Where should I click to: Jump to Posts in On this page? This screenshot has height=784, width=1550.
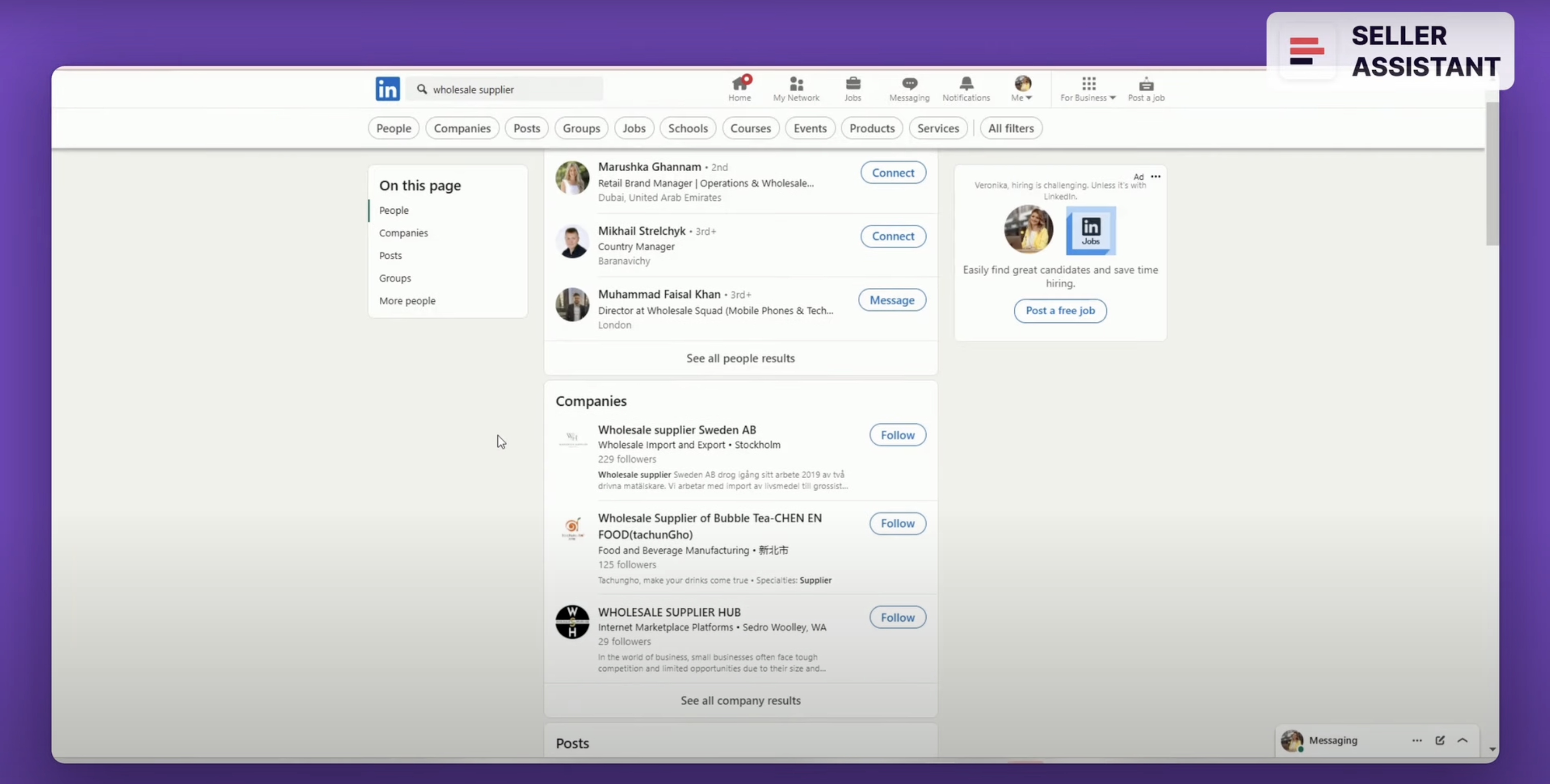coord(390,255)
